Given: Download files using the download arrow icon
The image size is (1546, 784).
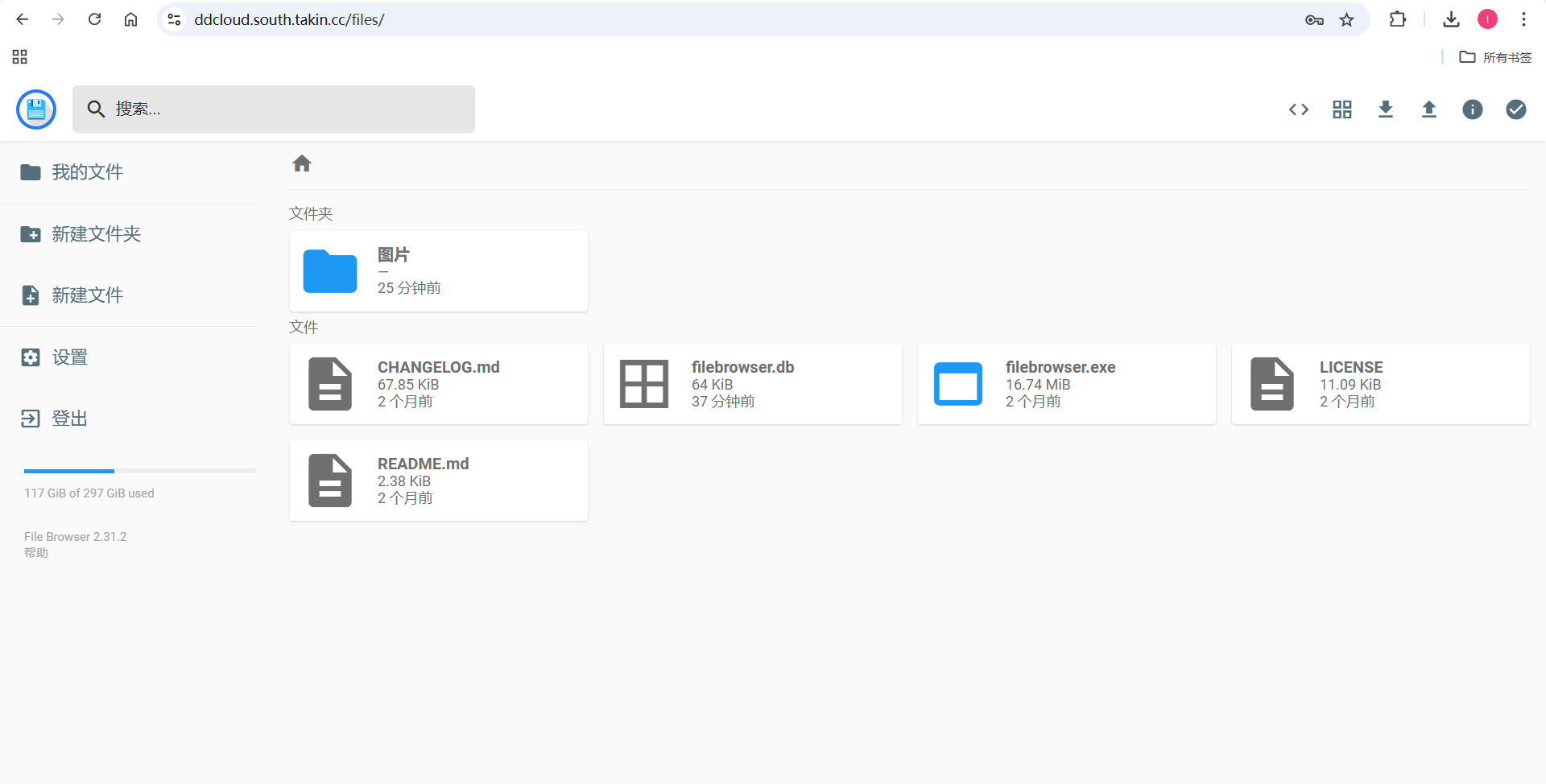Looking at the screenshot, I should tap(1385, 109).
